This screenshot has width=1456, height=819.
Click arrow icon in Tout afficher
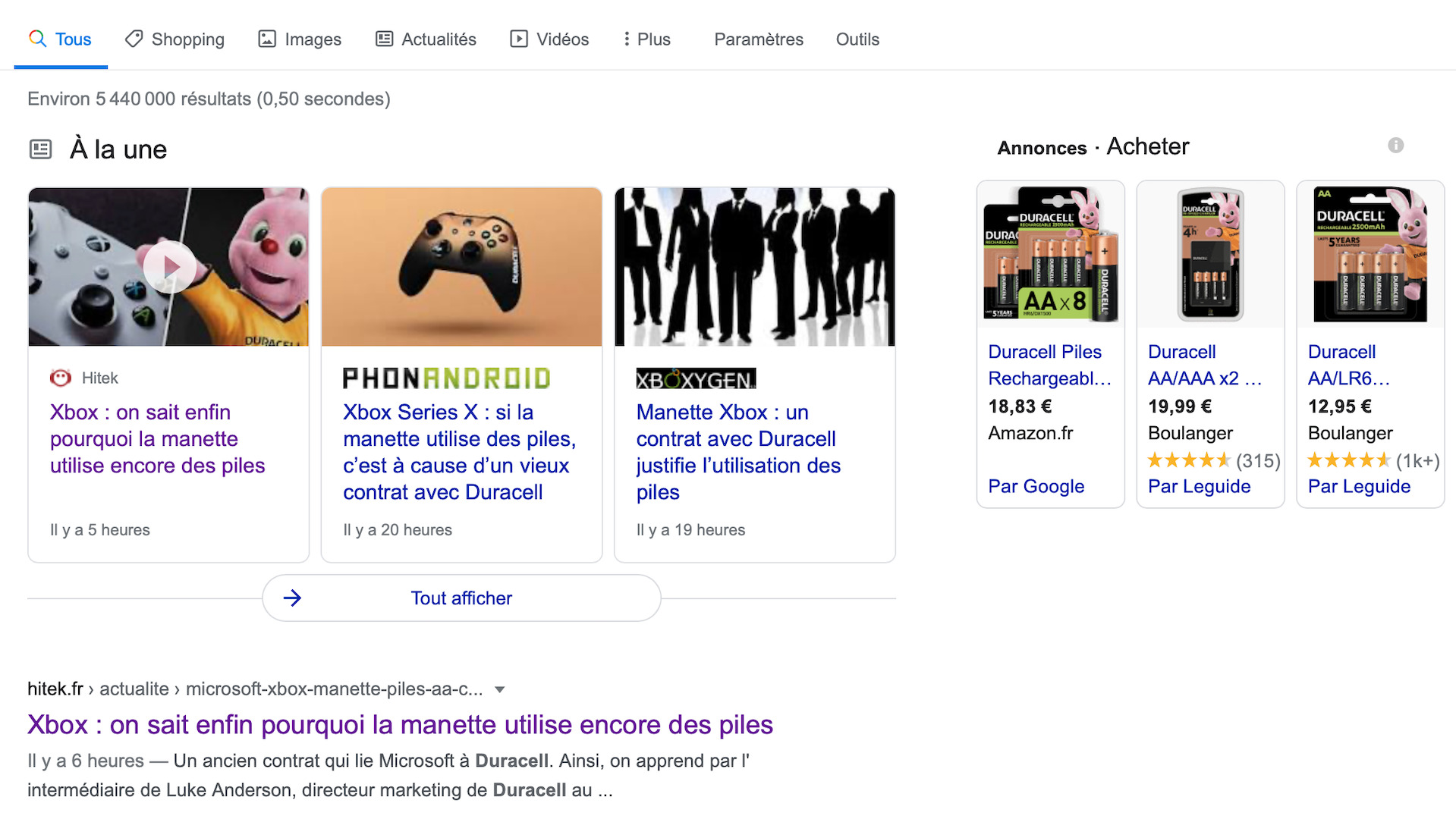click(292, 598)
